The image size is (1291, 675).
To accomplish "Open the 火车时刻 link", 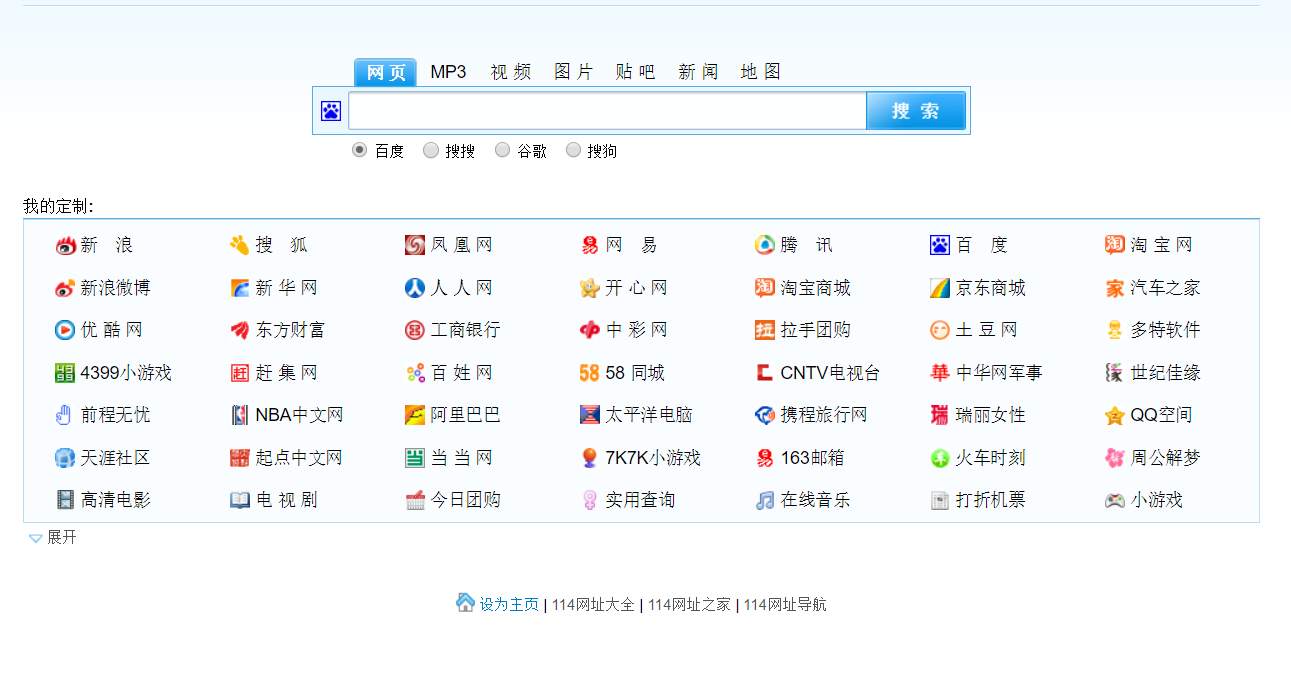I will click(x=991, y=458).
